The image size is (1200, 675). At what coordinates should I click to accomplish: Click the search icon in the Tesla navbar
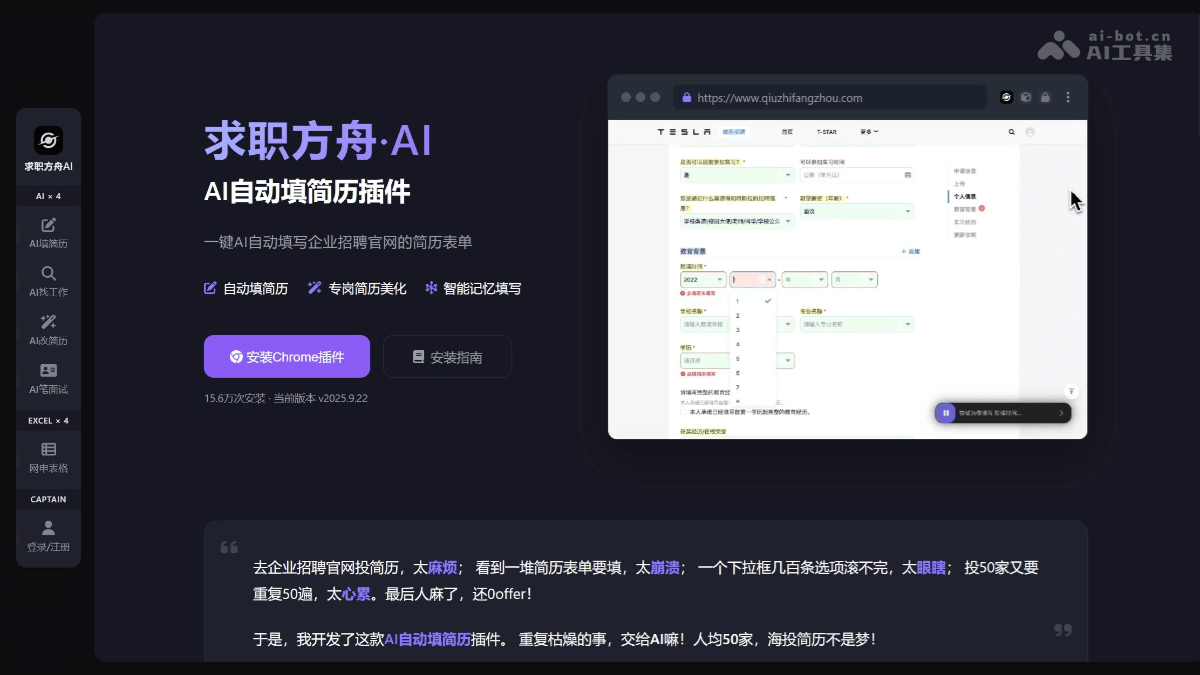click(x=1012, y=131)
